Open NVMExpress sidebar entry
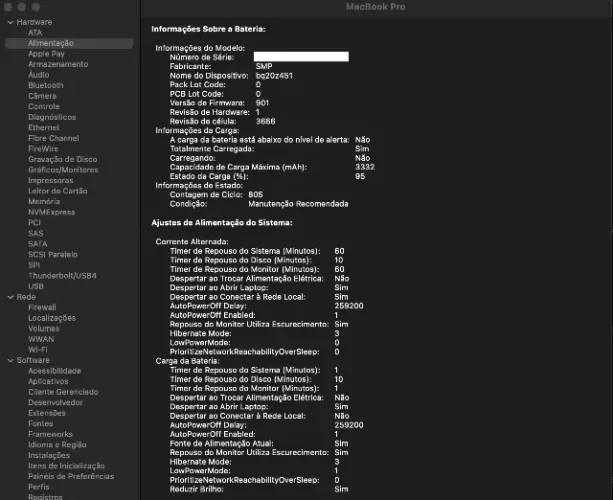This screenshot has height=500, width=613. (51, 212)
